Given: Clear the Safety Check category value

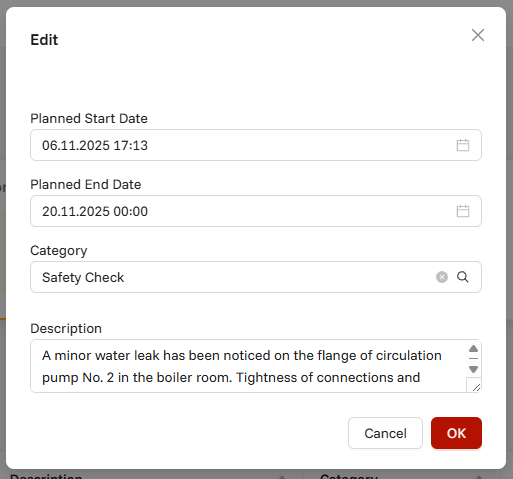Looking at the screenshot, I should click(442, 277).
